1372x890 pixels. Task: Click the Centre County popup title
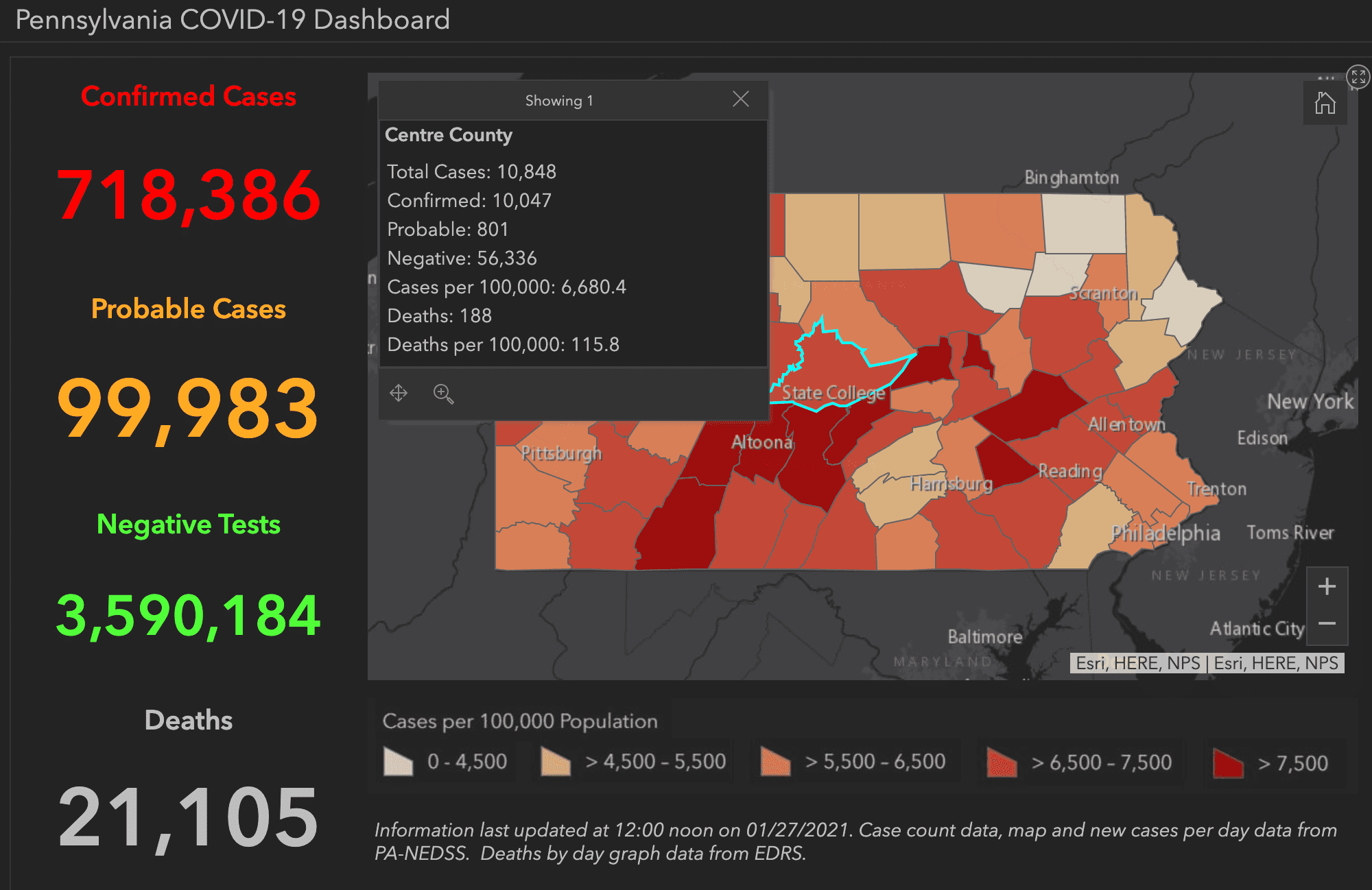coord(449,135)
